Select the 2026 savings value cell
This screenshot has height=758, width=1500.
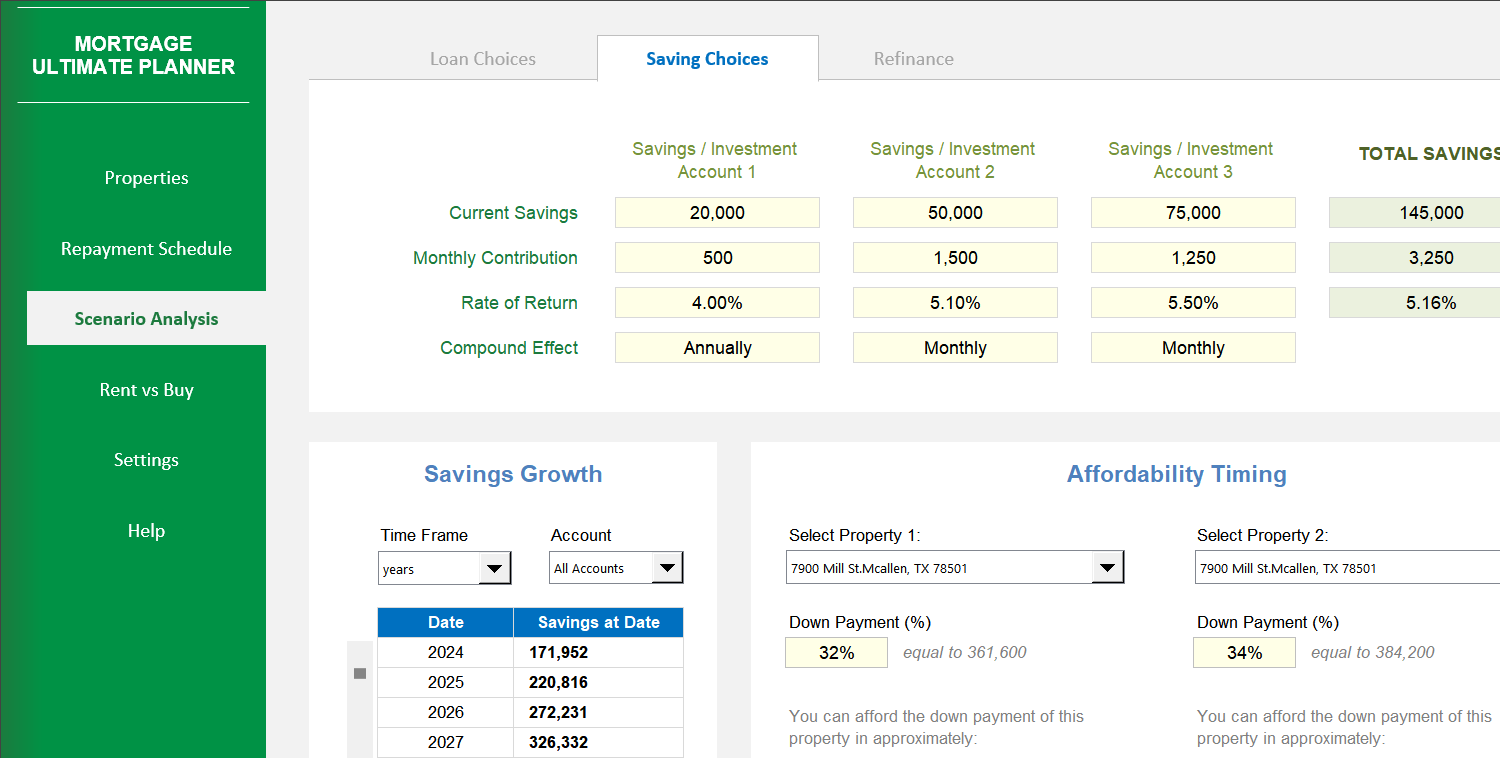[598, 712]
